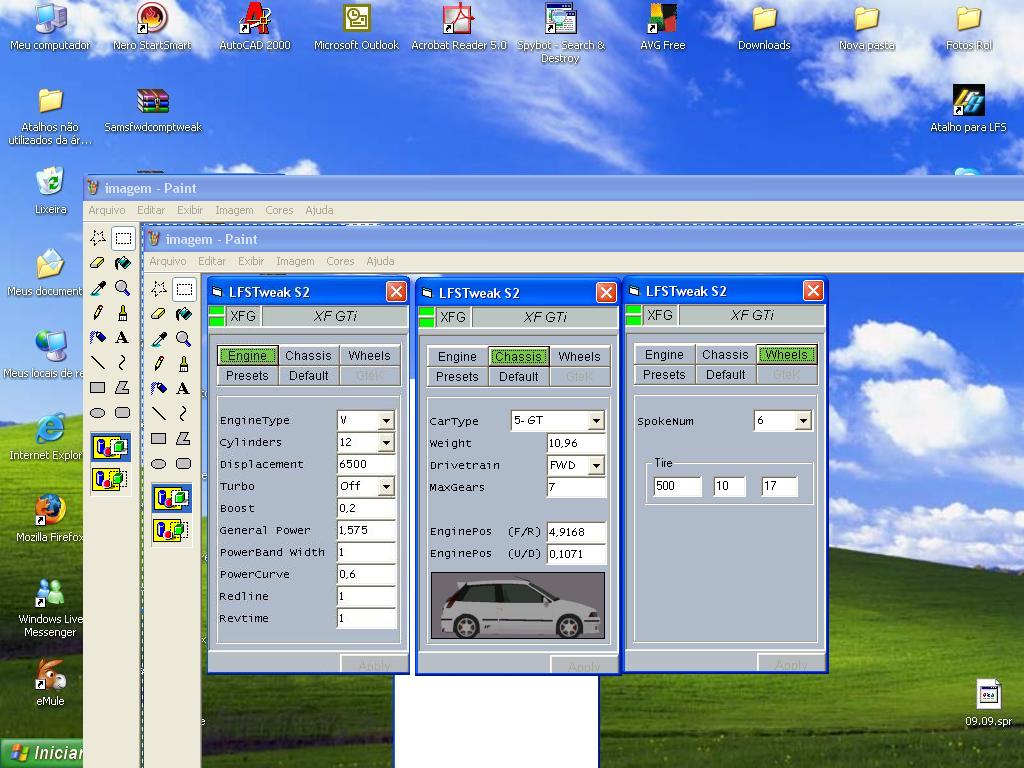Choose the Magnifier tool in outer Paint toolbox
The width and height of the screenshot is (1024, 768).
[x=123, y=287]
